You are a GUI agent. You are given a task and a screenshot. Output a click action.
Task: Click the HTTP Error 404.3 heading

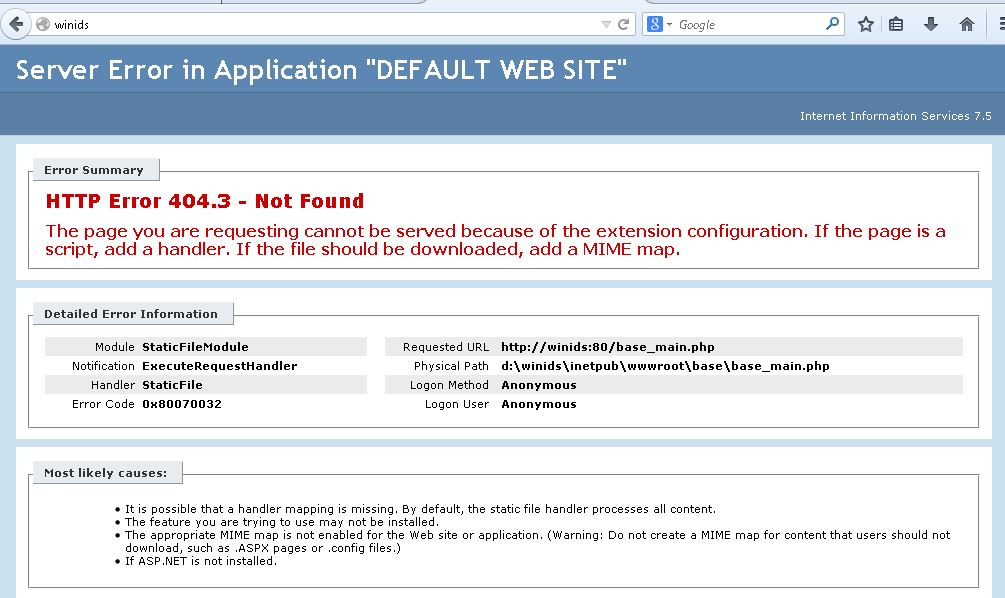pyautogui.click(x=205, y=201)
